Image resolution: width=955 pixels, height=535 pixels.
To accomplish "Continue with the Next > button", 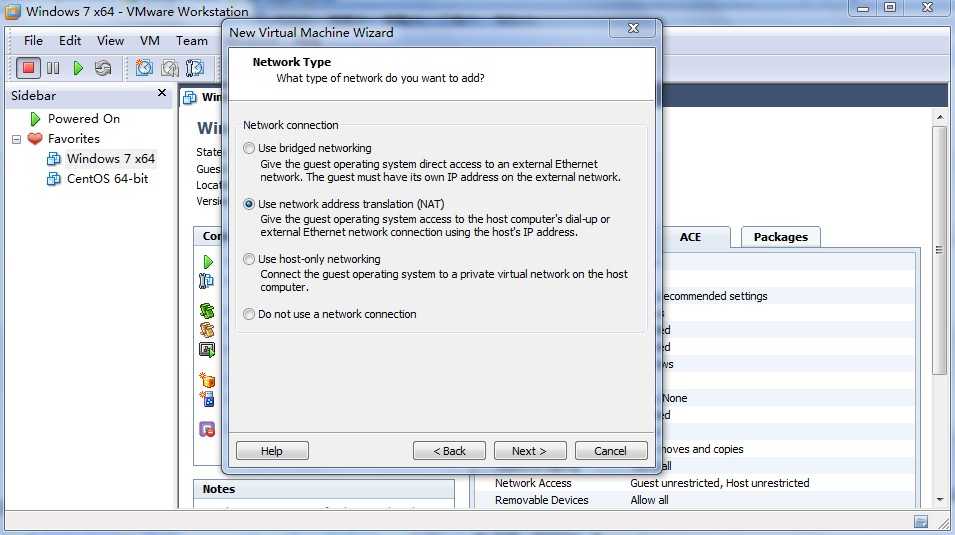I will pyautogui.click(x=530, y=451).
